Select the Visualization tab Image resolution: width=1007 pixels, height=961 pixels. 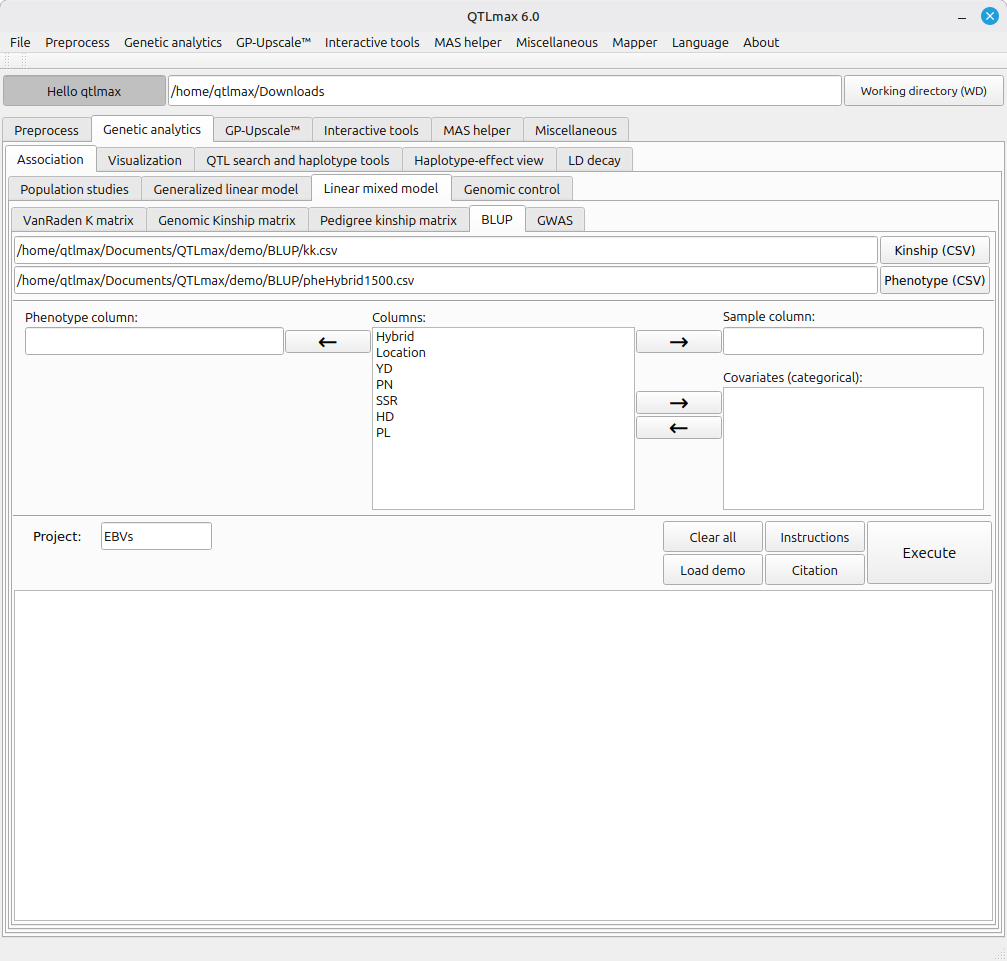tap(145, 160)
